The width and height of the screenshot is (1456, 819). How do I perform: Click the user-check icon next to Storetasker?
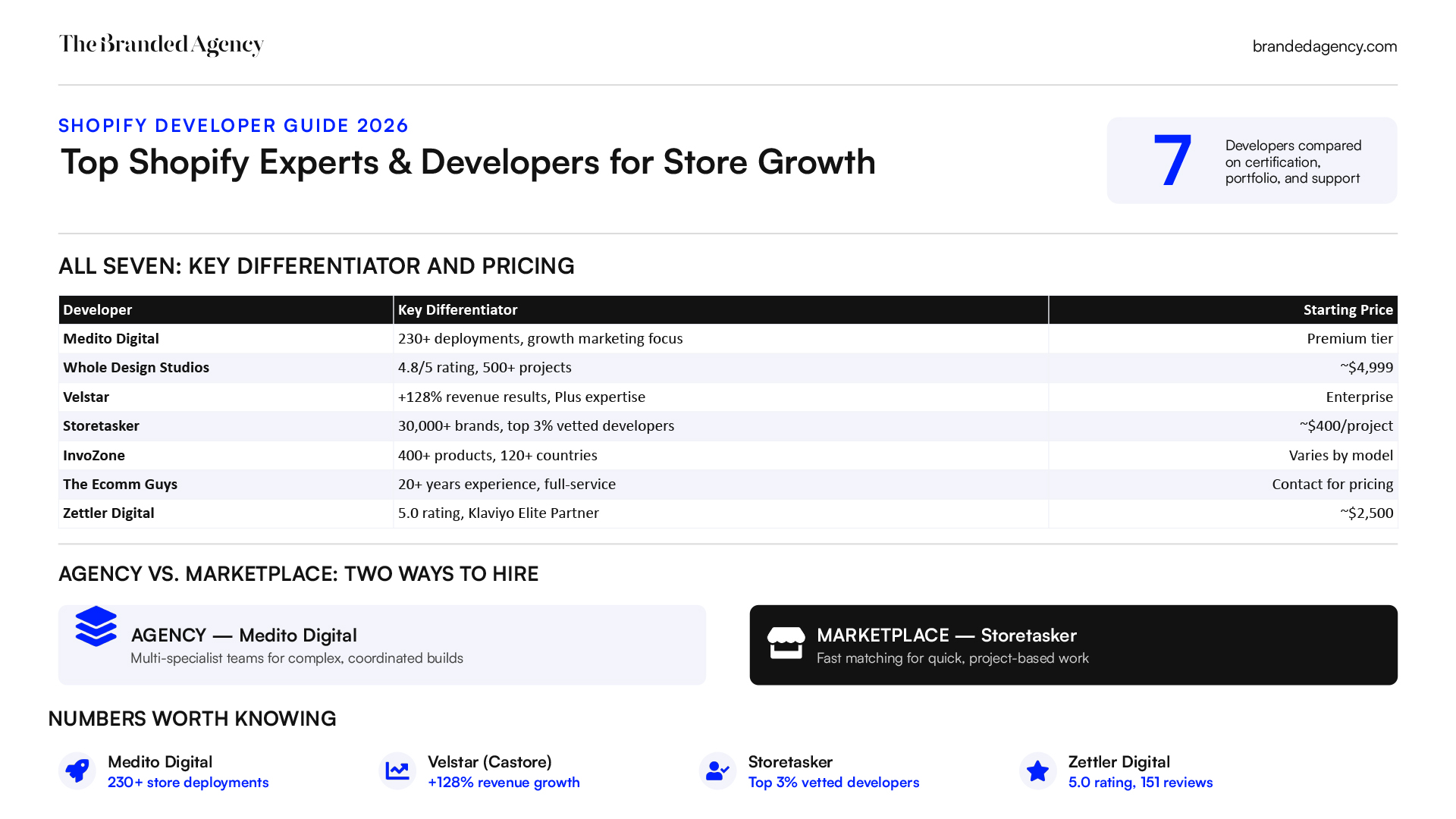(717, 770)
